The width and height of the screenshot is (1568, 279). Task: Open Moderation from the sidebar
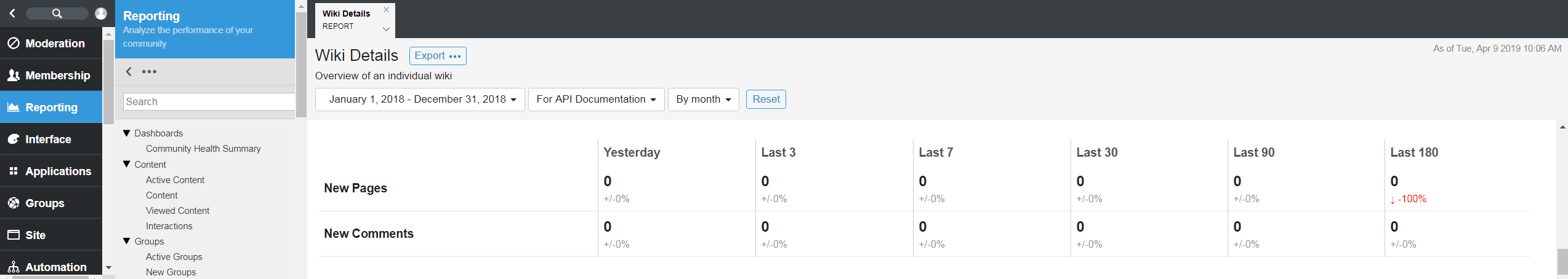click(51, 43)
